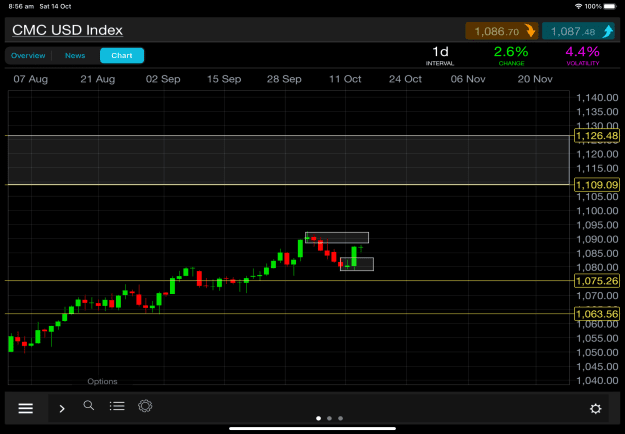Tap the 20 Nov date axis label
The height and width of the screenshot is (434, 625).
pyautogui.click(x=535, y=79)
